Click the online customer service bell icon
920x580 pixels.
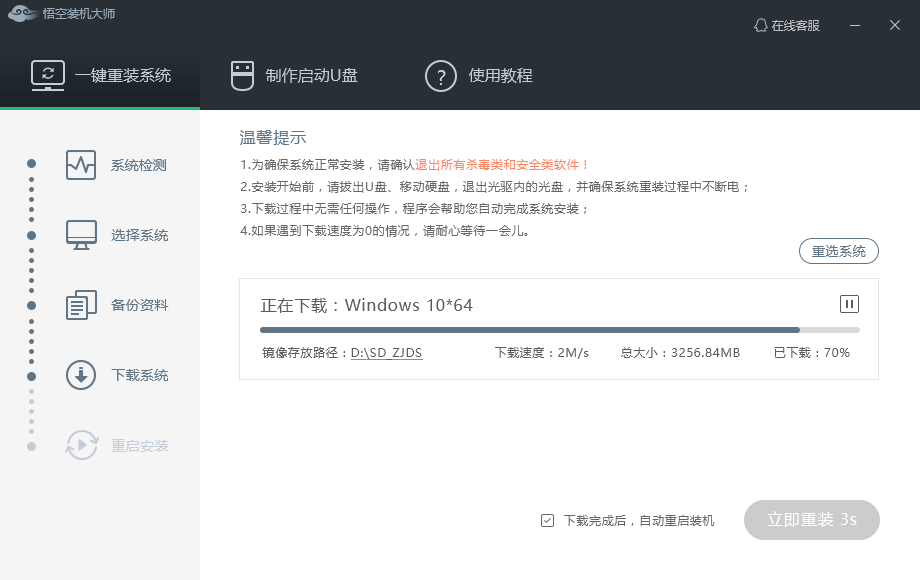point(760,25)
